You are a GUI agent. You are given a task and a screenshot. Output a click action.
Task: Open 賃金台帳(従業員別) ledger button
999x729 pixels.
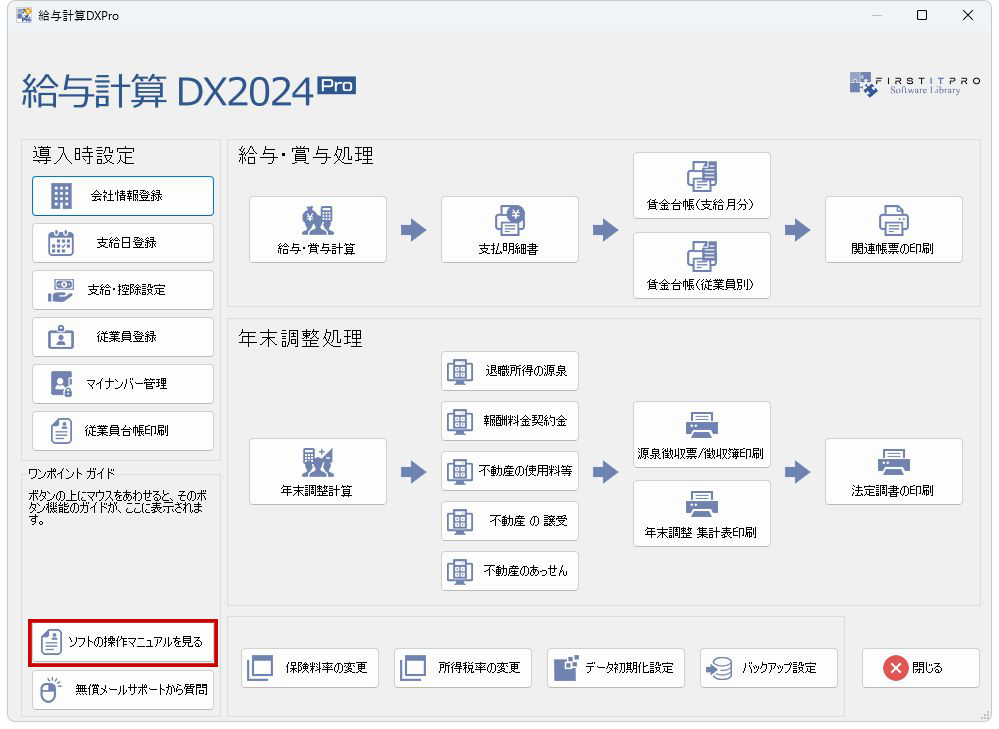click(x=701, y=265)
